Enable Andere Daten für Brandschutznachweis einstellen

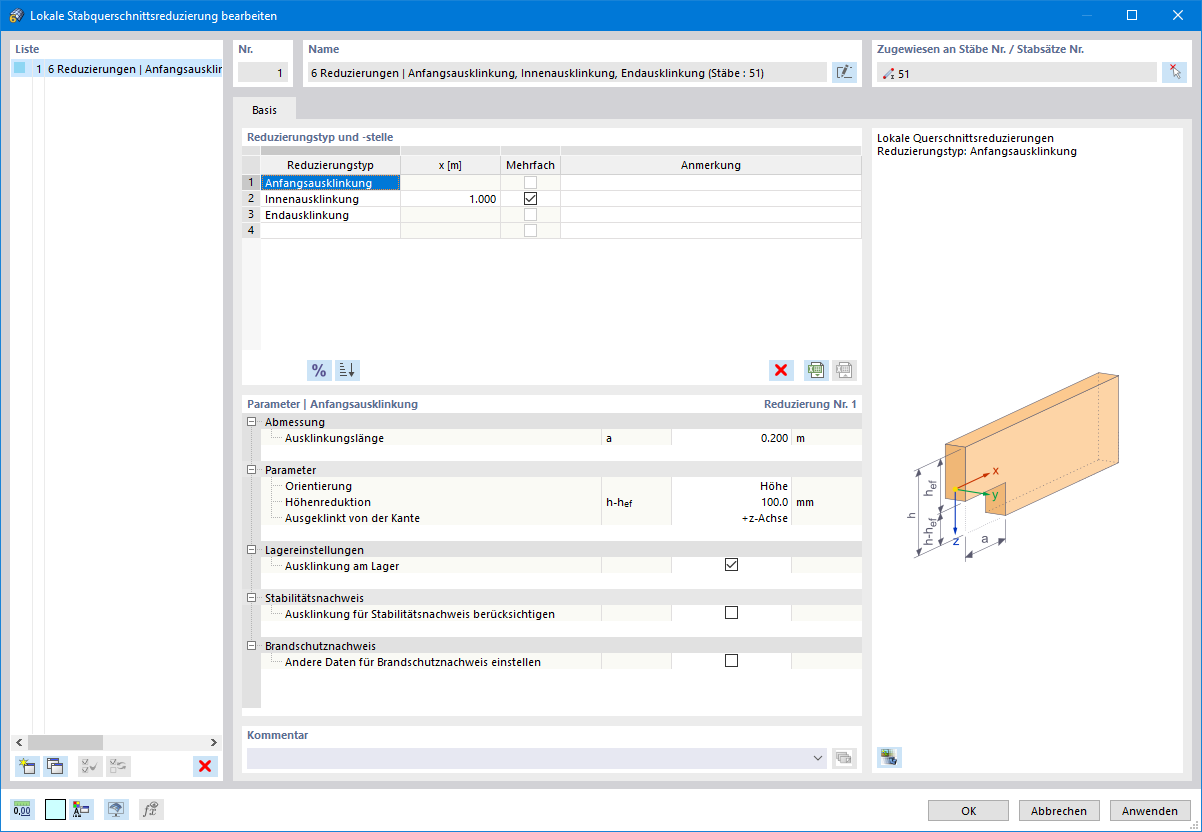[731, 661]
